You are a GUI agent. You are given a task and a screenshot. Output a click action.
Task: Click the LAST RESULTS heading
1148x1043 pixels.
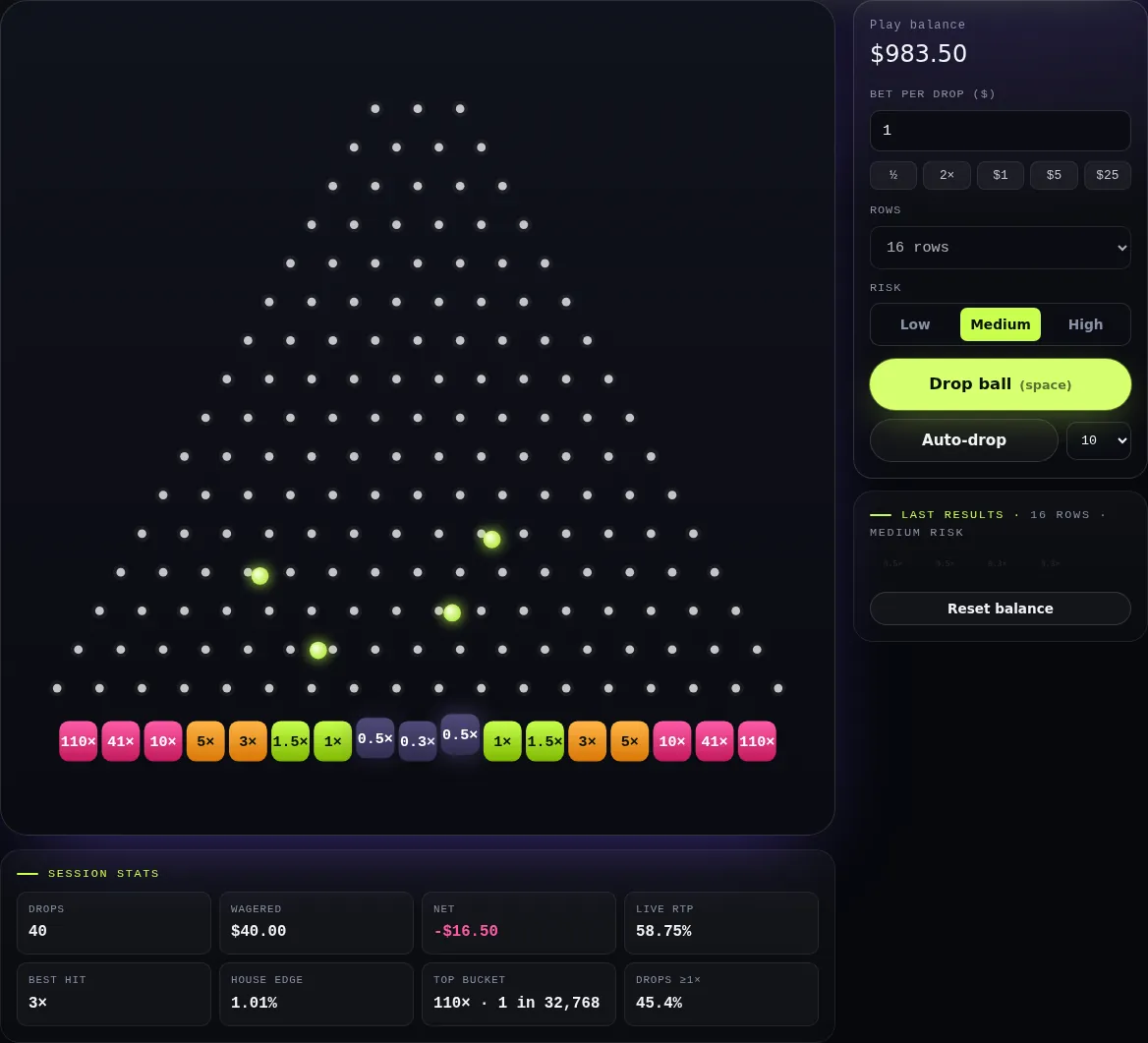(x=952, y=515)
